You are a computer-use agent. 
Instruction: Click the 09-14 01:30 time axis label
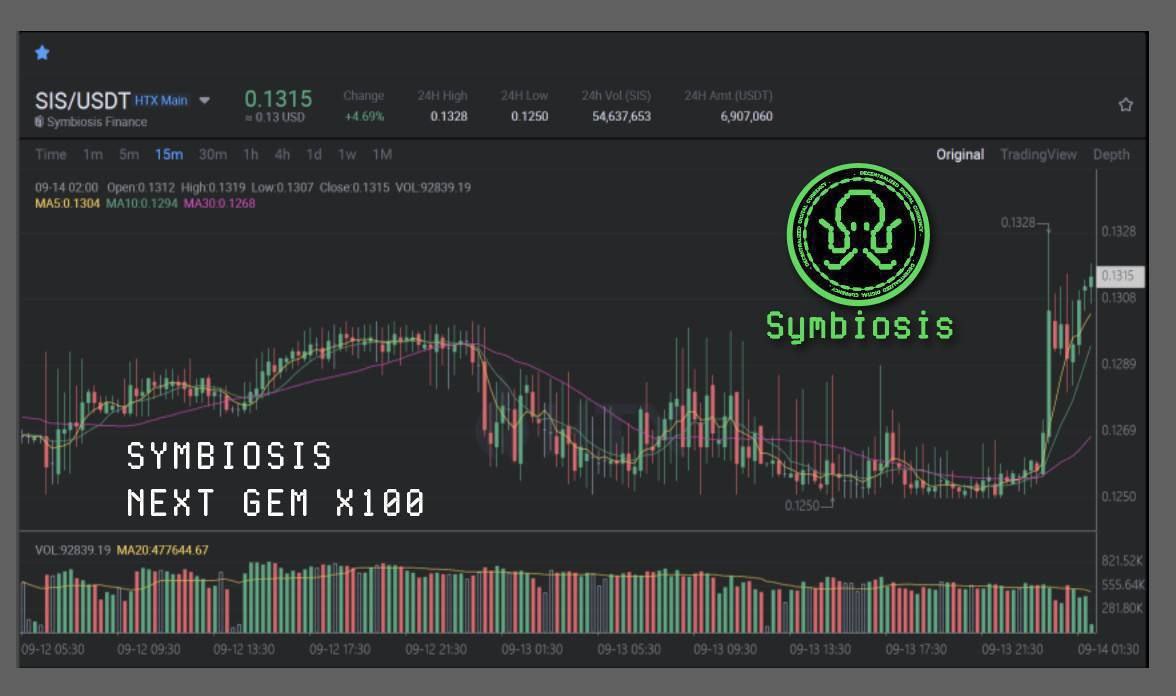tap(1108, 649)
